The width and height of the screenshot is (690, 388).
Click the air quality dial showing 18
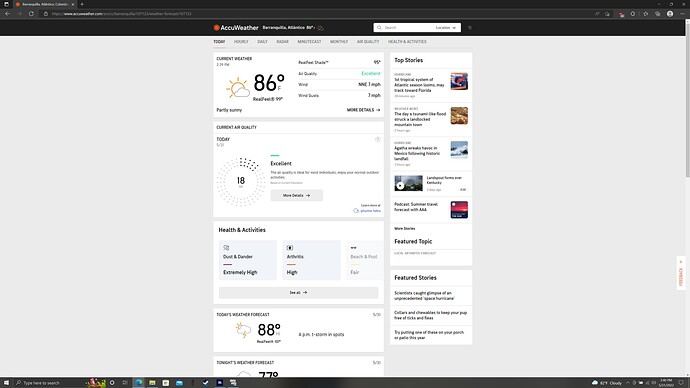click(241, 182)
